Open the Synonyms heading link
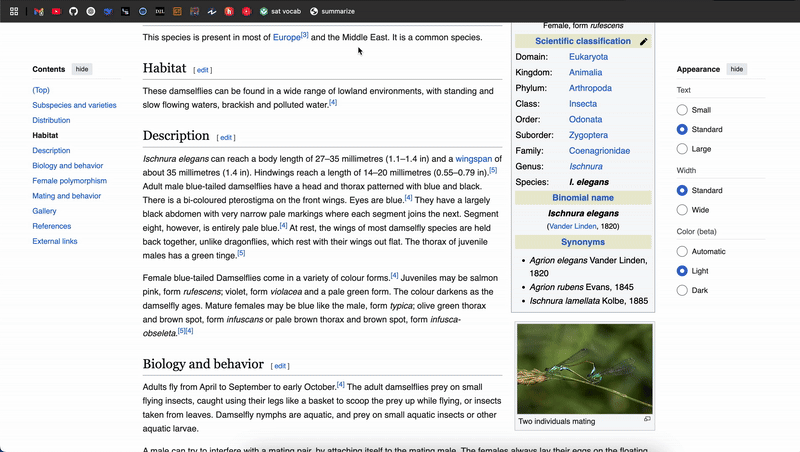800x452 pixels. pos(583,242)
